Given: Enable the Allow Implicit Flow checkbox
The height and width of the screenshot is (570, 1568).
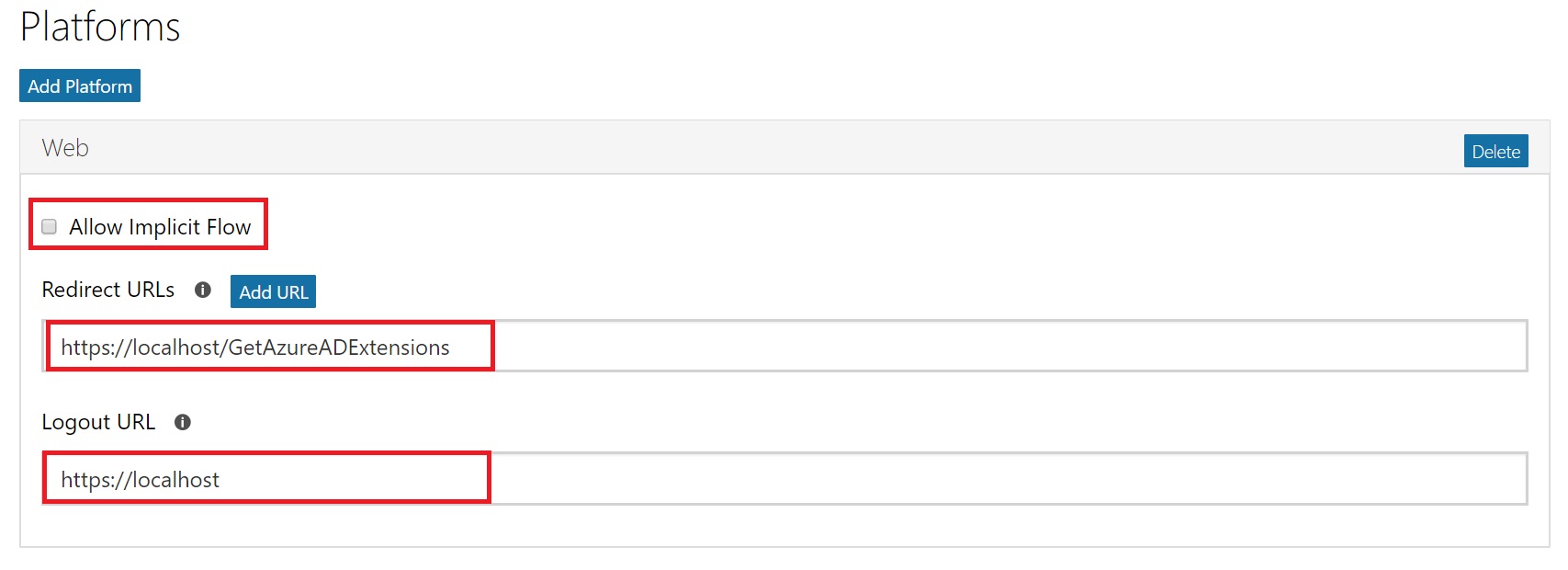Looking at the screenshot, I should click(x=50, y=226).
